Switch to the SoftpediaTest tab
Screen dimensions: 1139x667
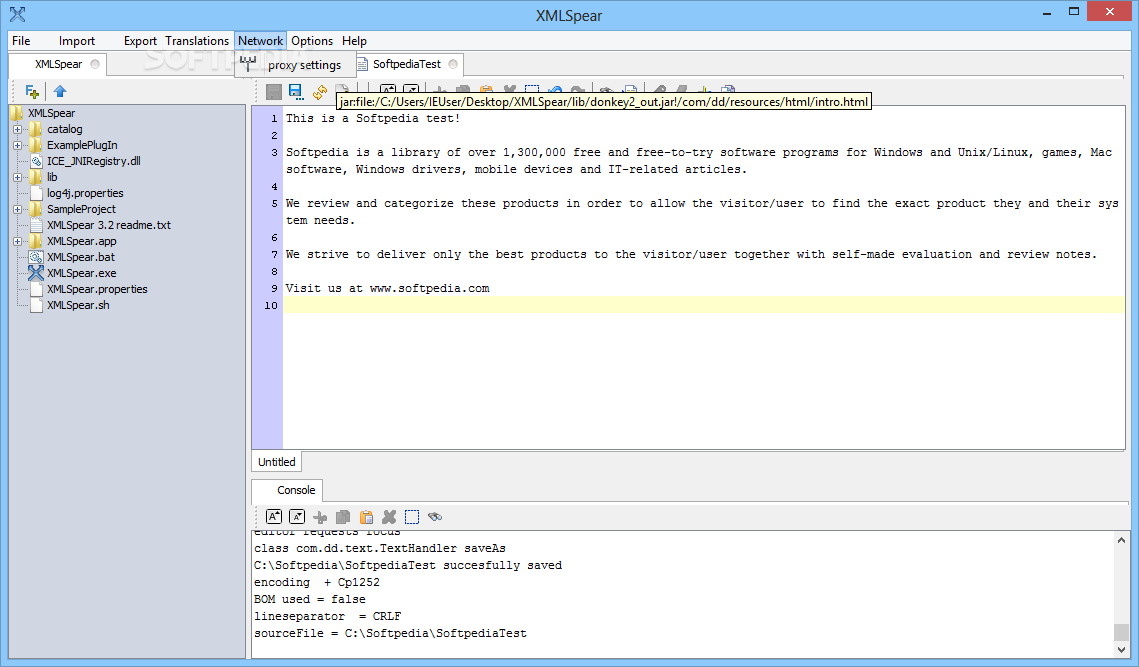pyautogui.click(x=407, y=64)
